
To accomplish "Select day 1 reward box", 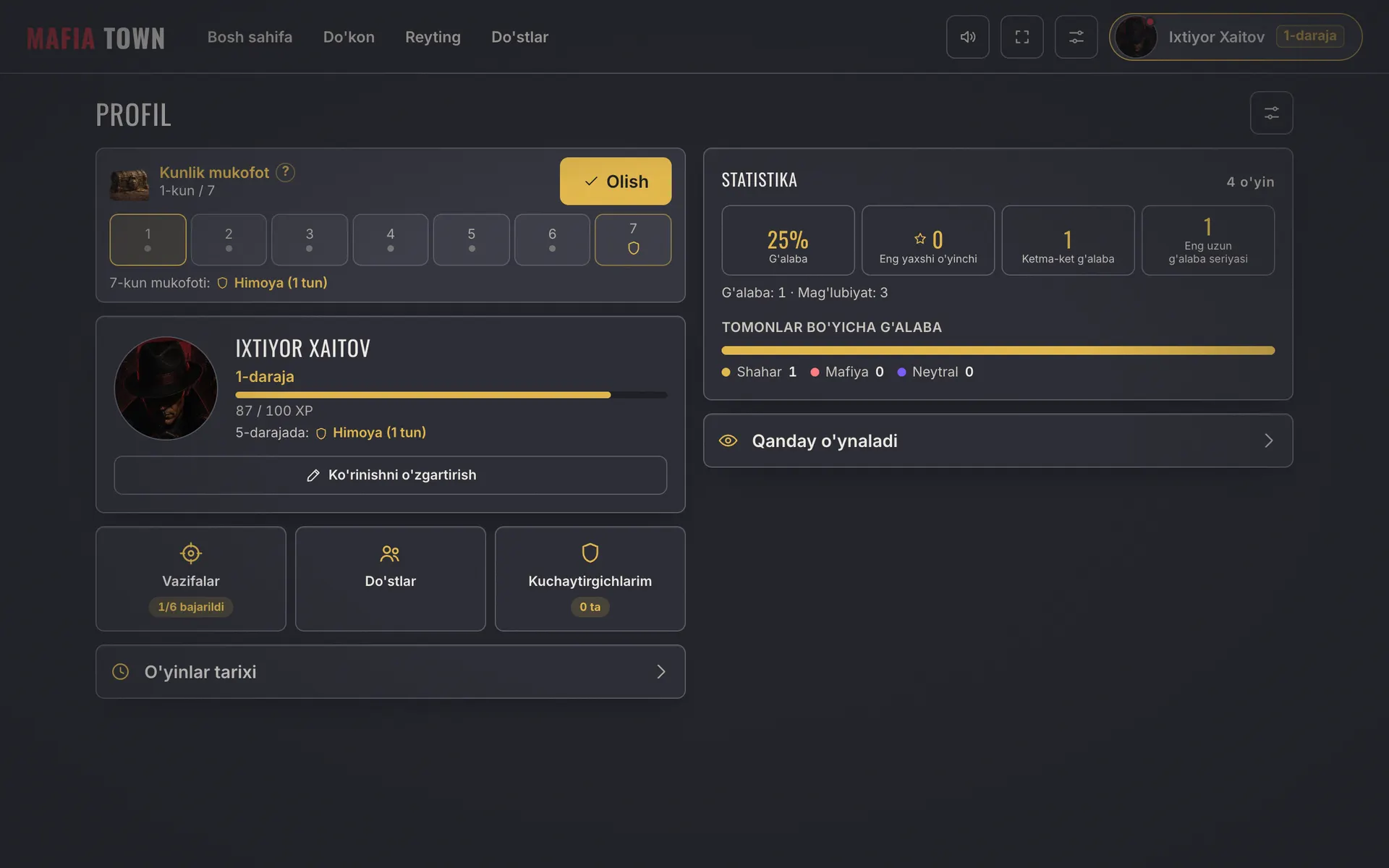I will 148,239.
